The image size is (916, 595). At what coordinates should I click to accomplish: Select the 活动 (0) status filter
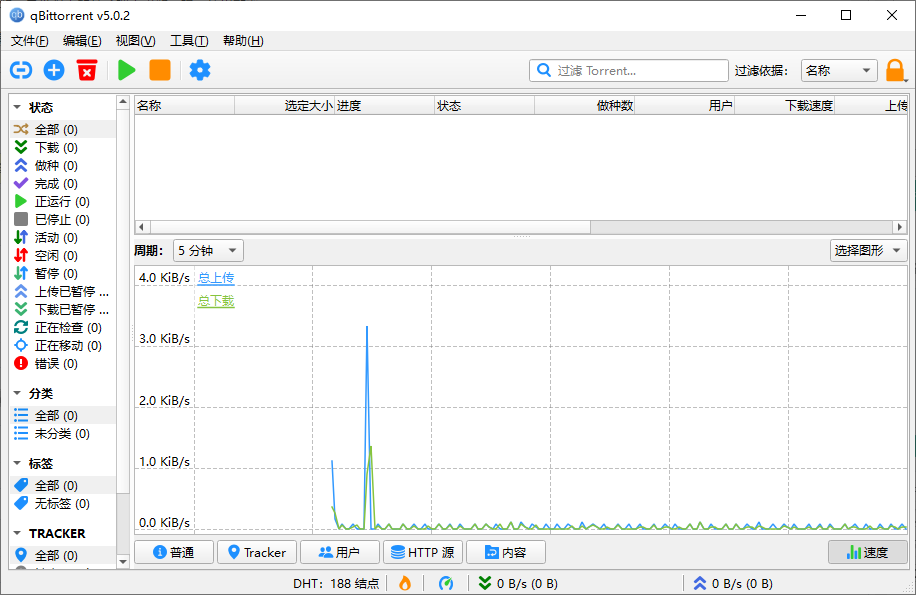63,237
